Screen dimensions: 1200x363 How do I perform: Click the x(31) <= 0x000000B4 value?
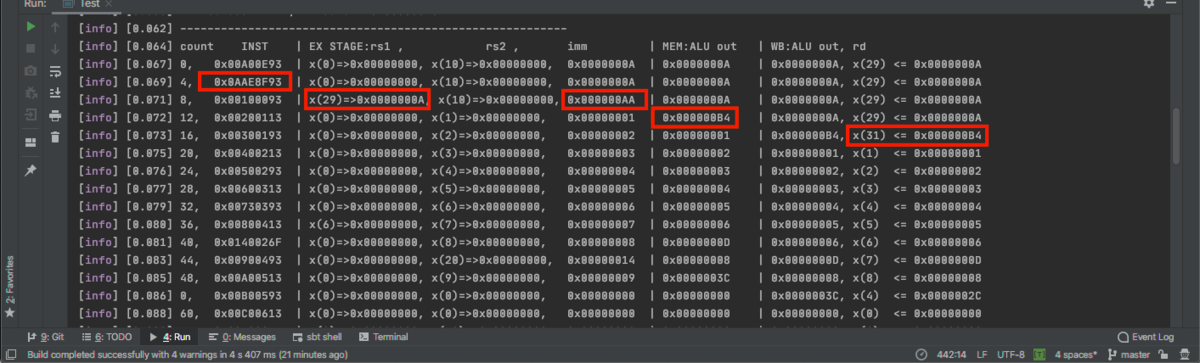click(917, 135)
